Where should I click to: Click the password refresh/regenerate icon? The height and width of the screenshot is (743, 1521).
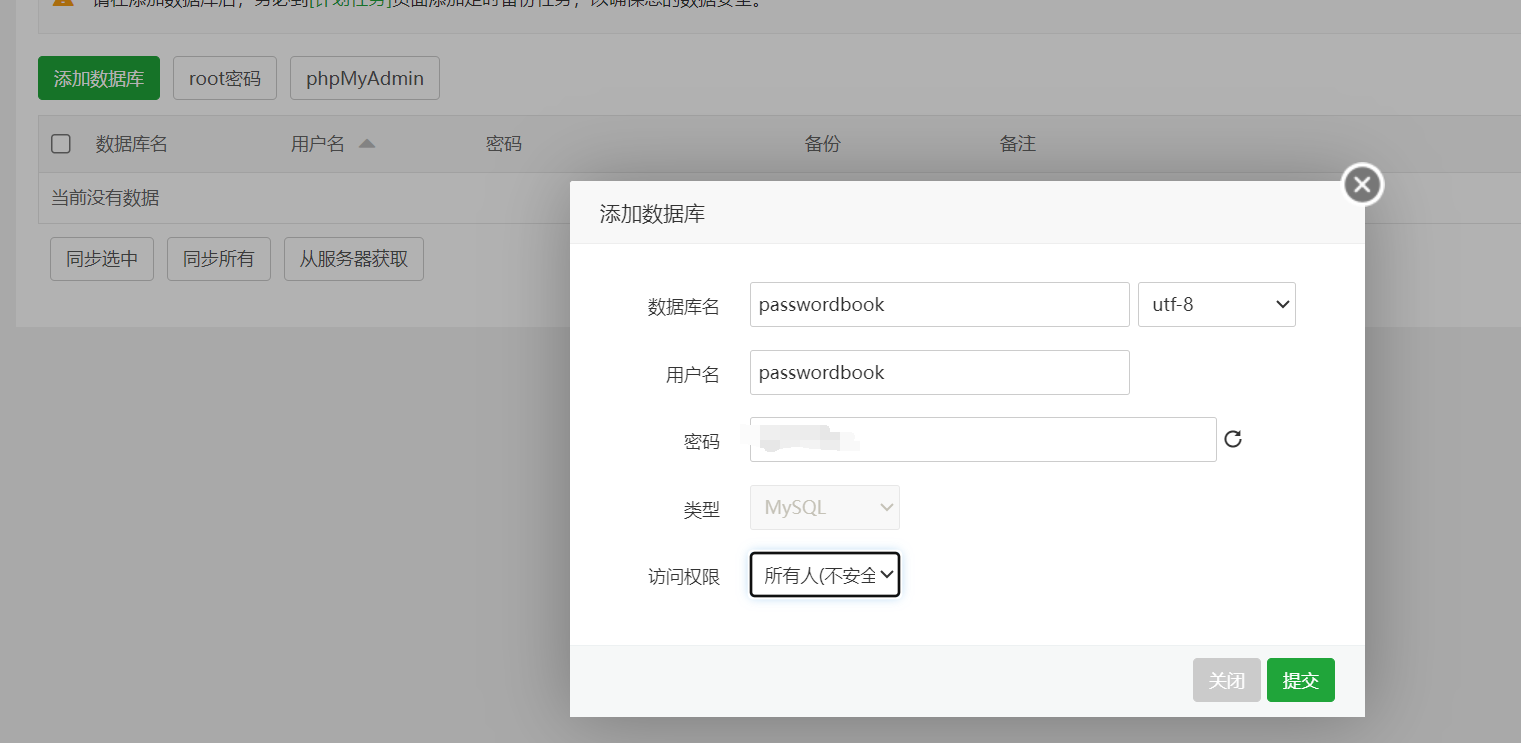click(1233, 439)
